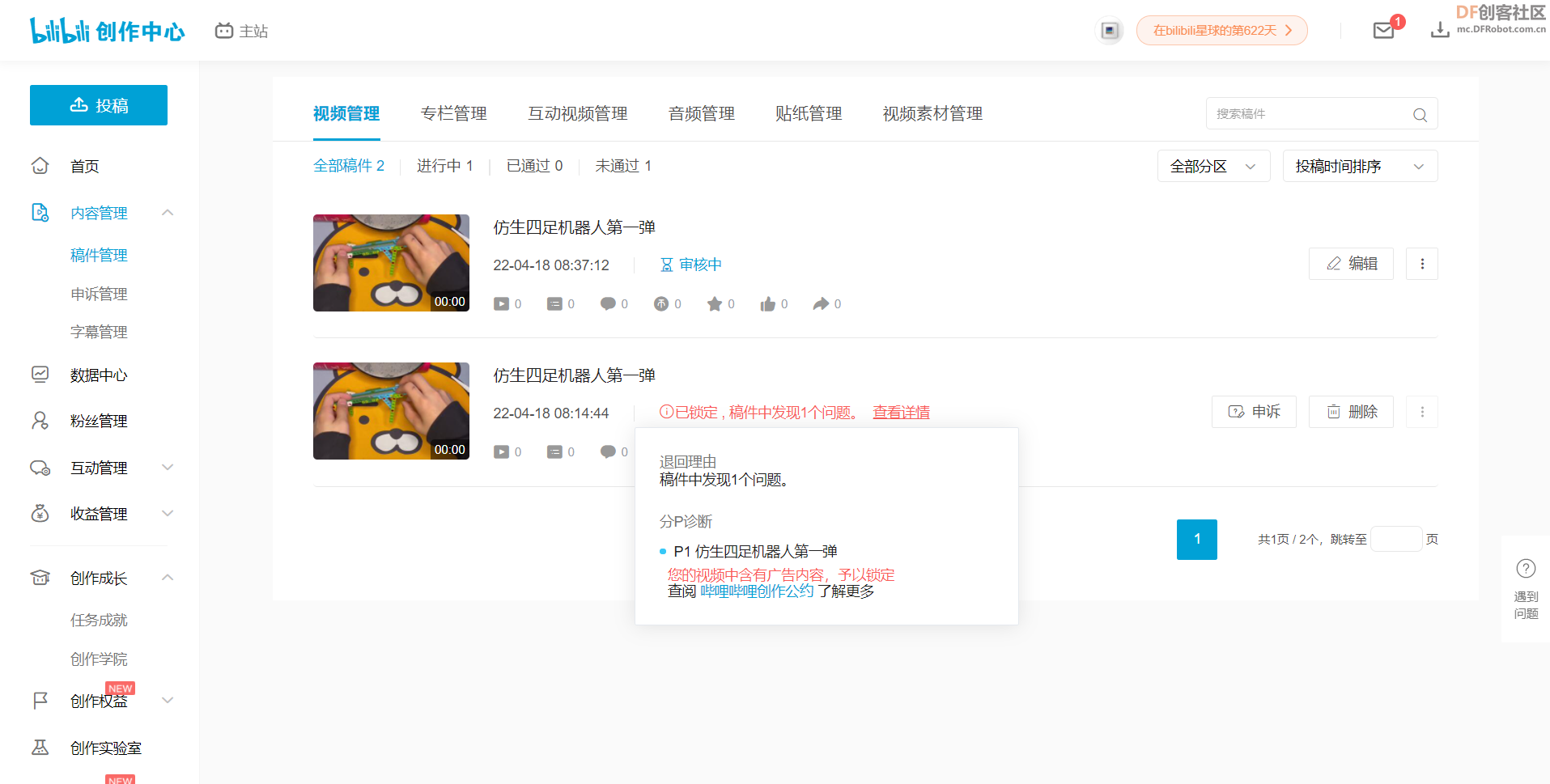Open thumbnail of video under review
The image size is (1550, 784).
(x=391, y=263)
